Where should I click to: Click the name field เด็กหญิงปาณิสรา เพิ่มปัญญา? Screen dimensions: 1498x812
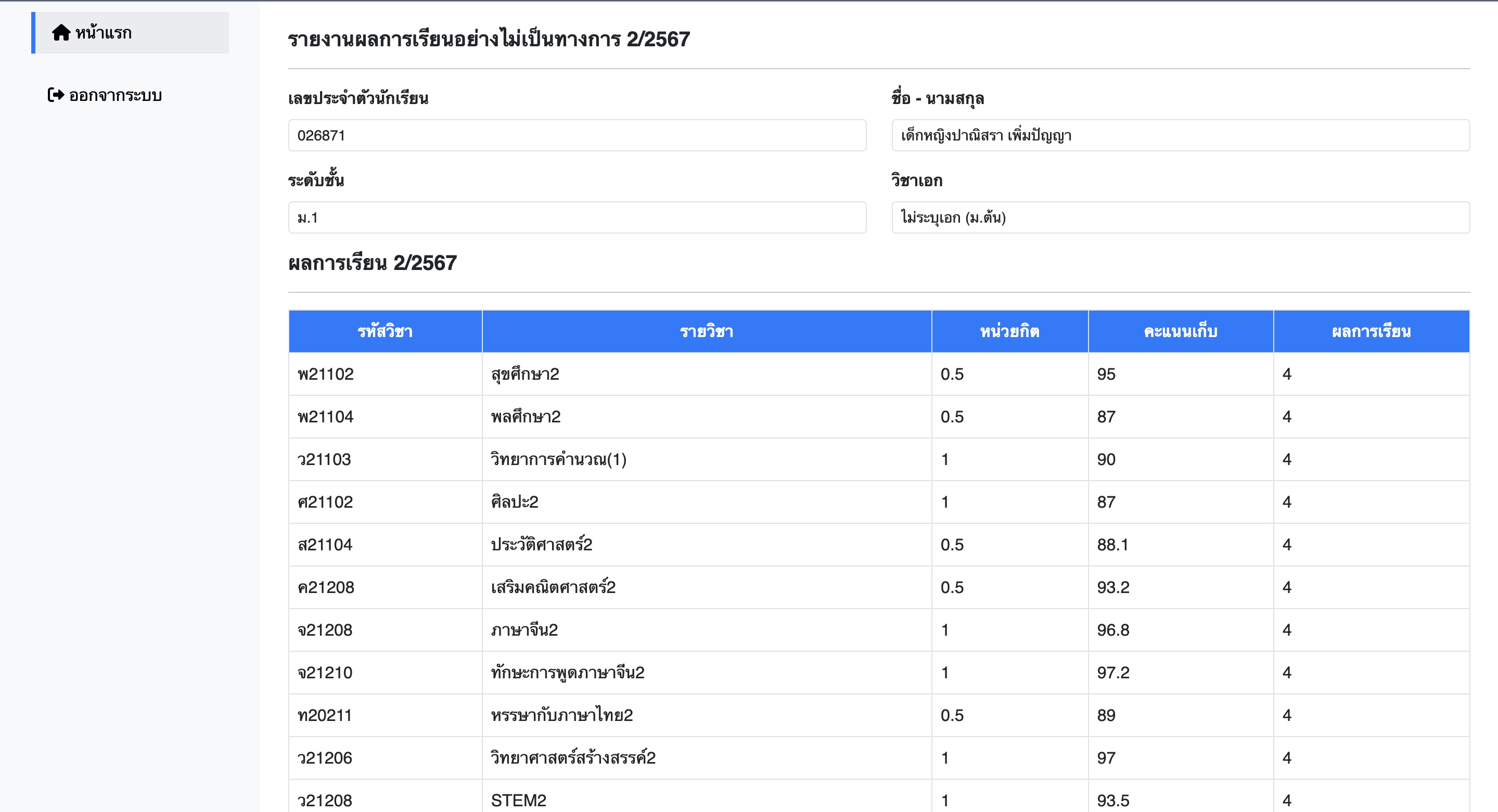1181,135
